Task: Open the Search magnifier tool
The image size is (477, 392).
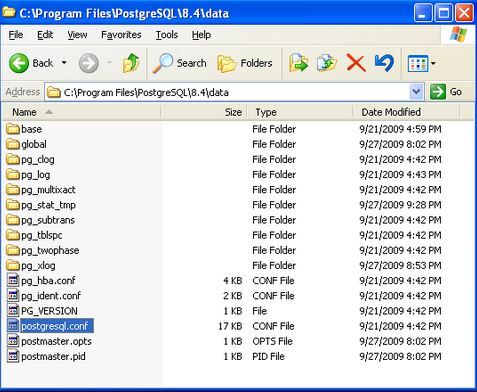Action: pos(179,63)
